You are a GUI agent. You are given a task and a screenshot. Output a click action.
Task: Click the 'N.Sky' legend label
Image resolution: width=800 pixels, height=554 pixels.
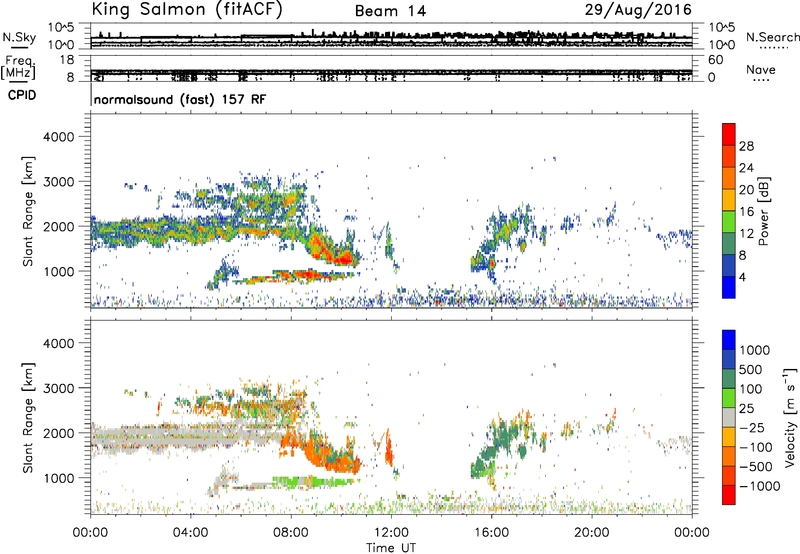[x=19, y=37]
